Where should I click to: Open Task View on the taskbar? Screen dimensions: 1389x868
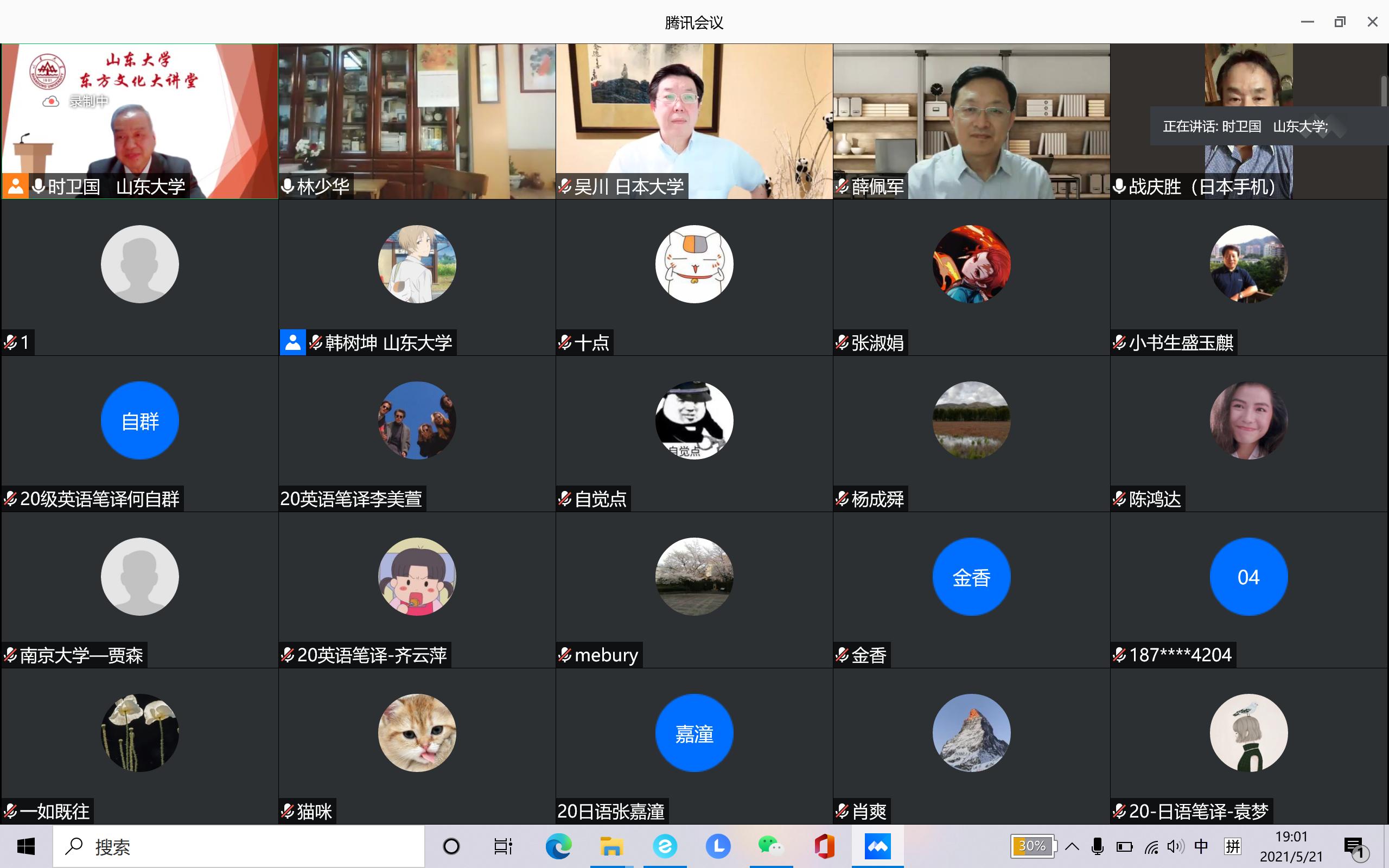tap(503, 846)
